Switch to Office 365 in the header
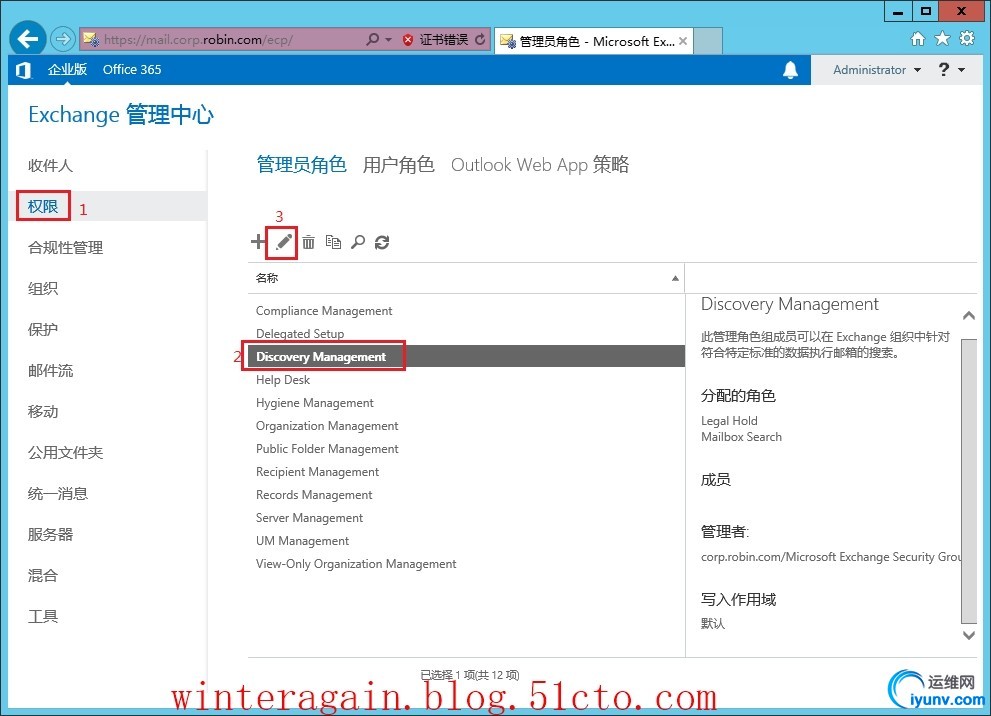 click(x=132, y=70)
